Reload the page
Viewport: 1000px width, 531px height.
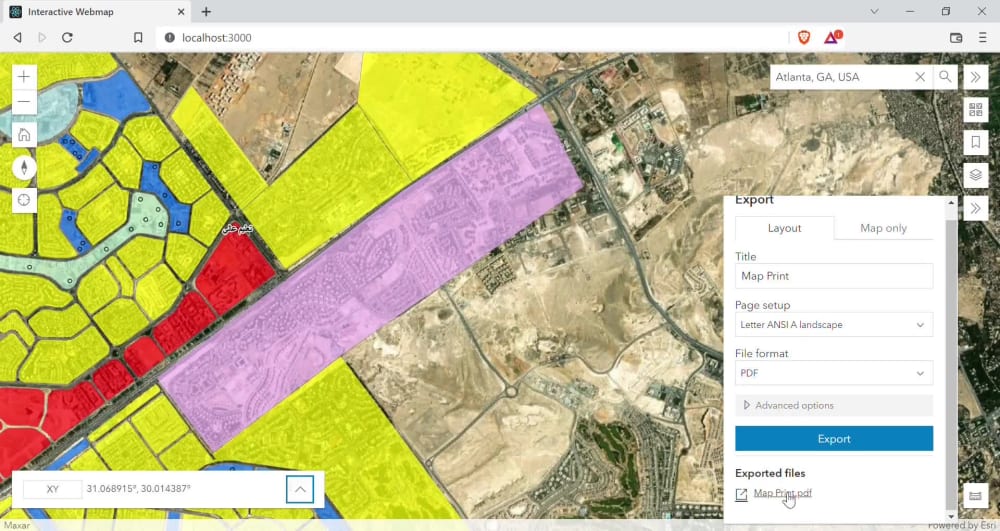click(67, 38)
